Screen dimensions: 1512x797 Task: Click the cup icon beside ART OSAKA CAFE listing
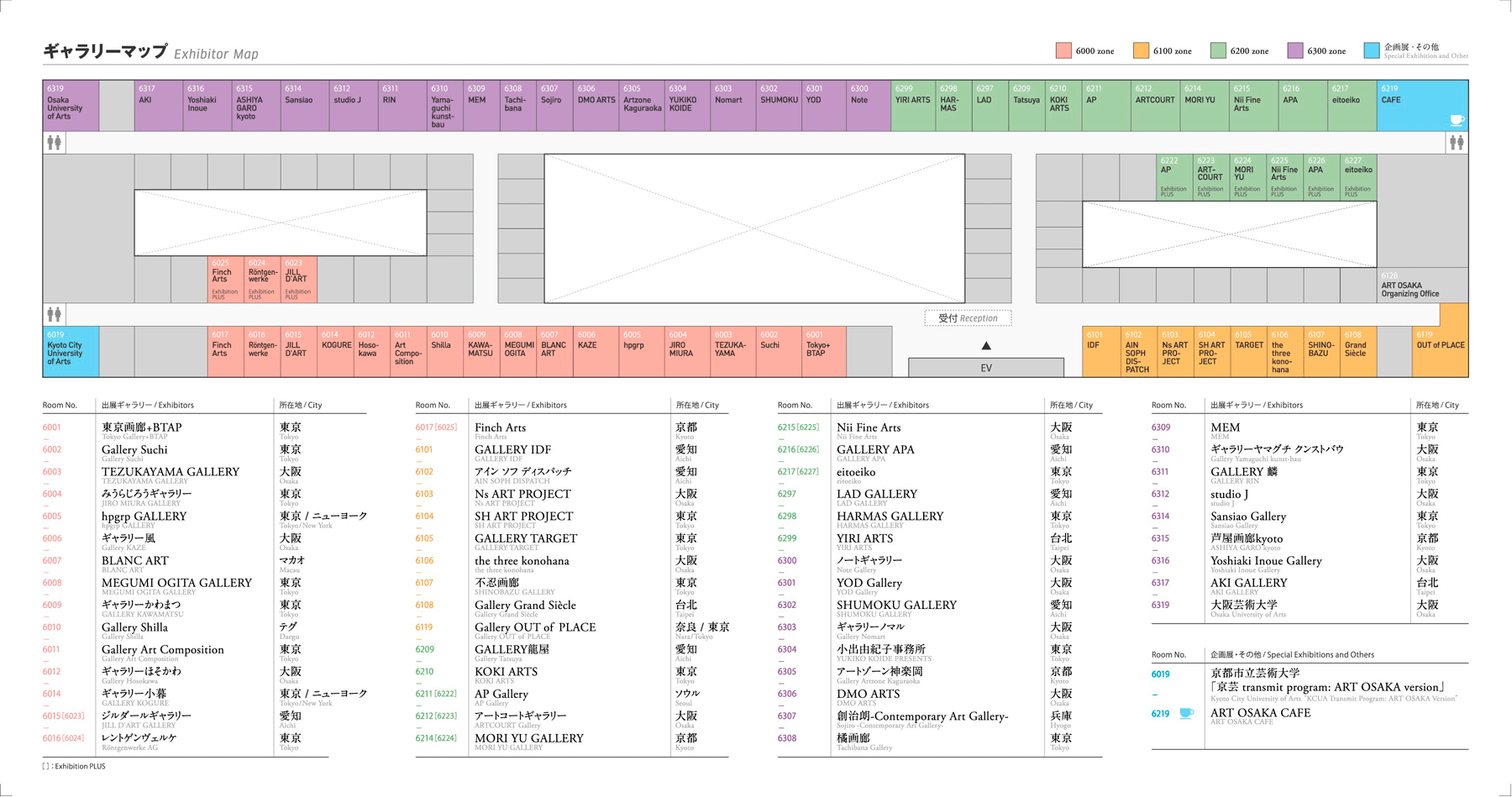click(1186, 714)
